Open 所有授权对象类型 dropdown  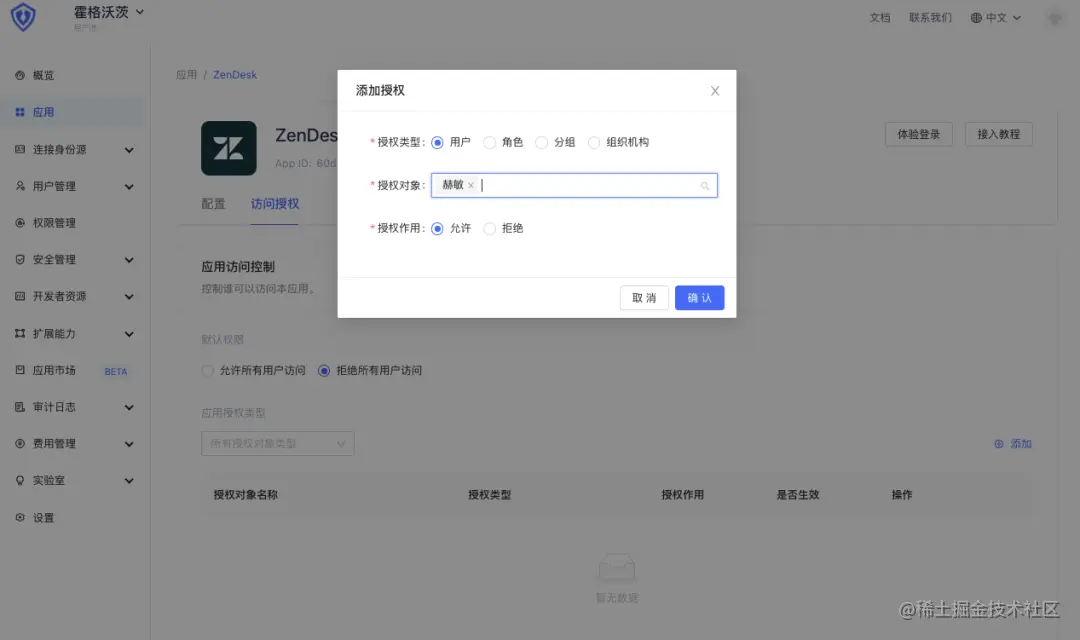point(278,444)
